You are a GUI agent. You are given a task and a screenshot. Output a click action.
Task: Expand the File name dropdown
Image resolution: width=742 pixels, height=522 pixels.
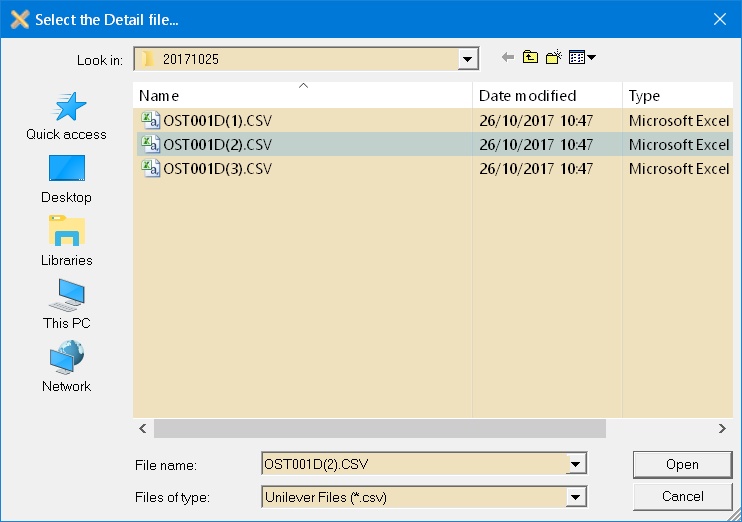[x=575, y=464]
